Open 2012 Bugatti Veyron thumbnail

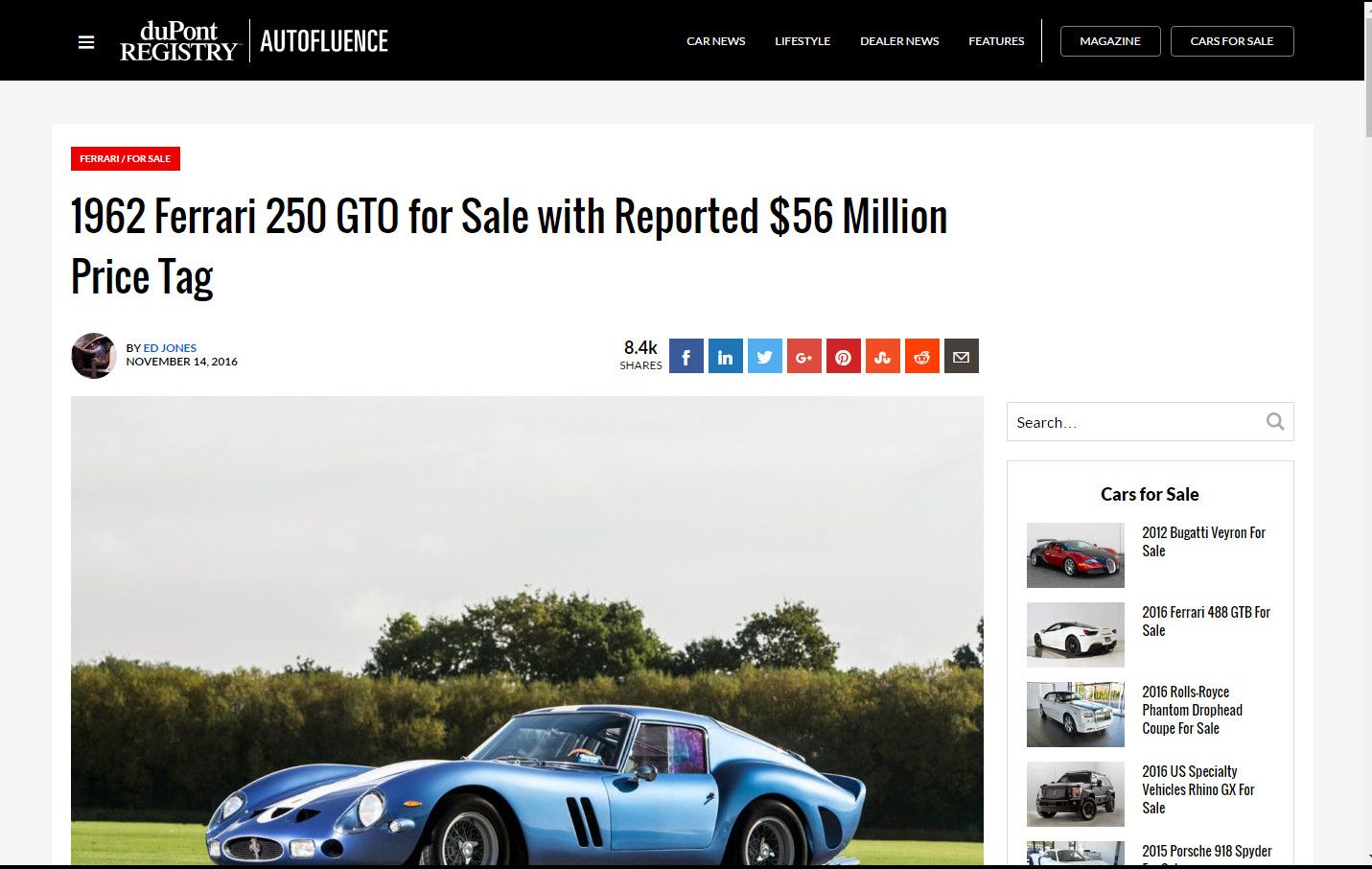(x=1076, y=555)
